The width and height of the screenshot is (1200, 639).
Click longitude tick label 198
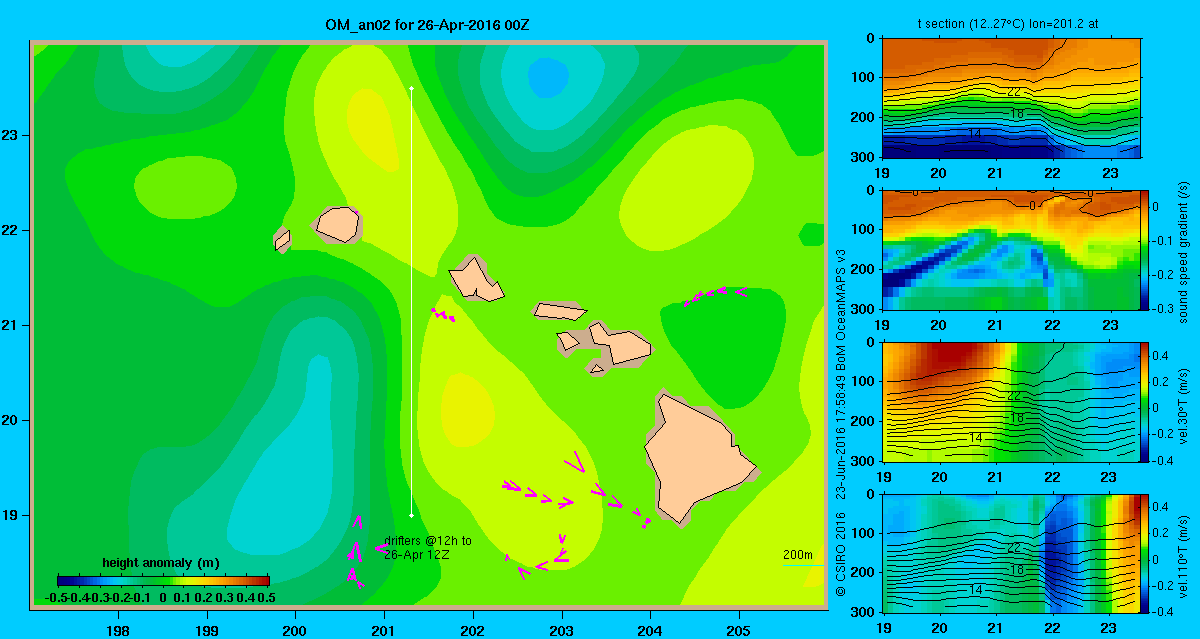pos(118,631)
